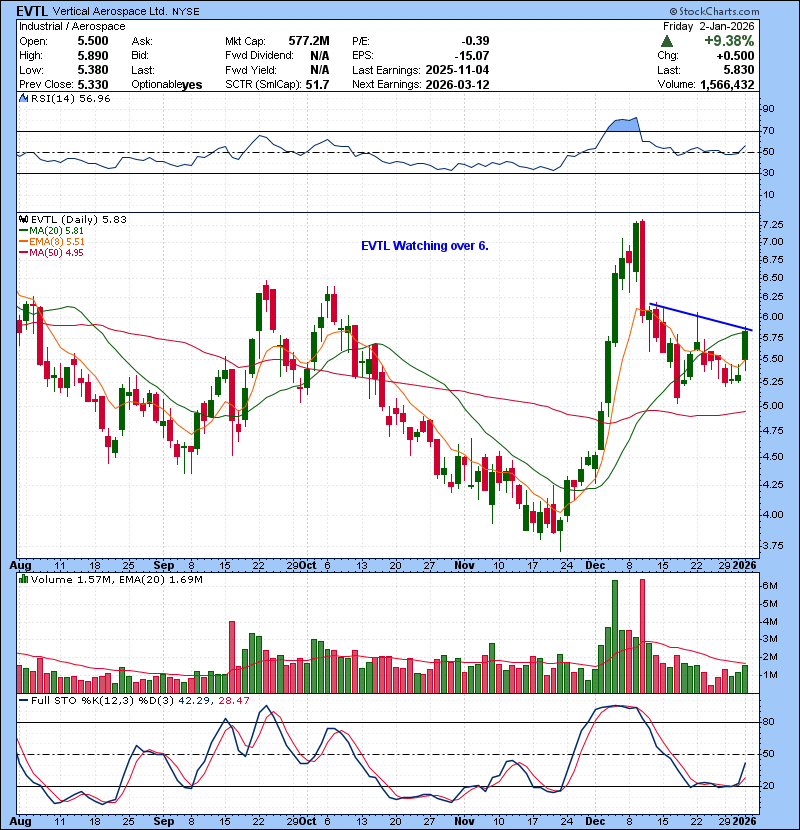Click the Optionable yes field
Viewport: 800px width, 830px height.
[167, 84]
